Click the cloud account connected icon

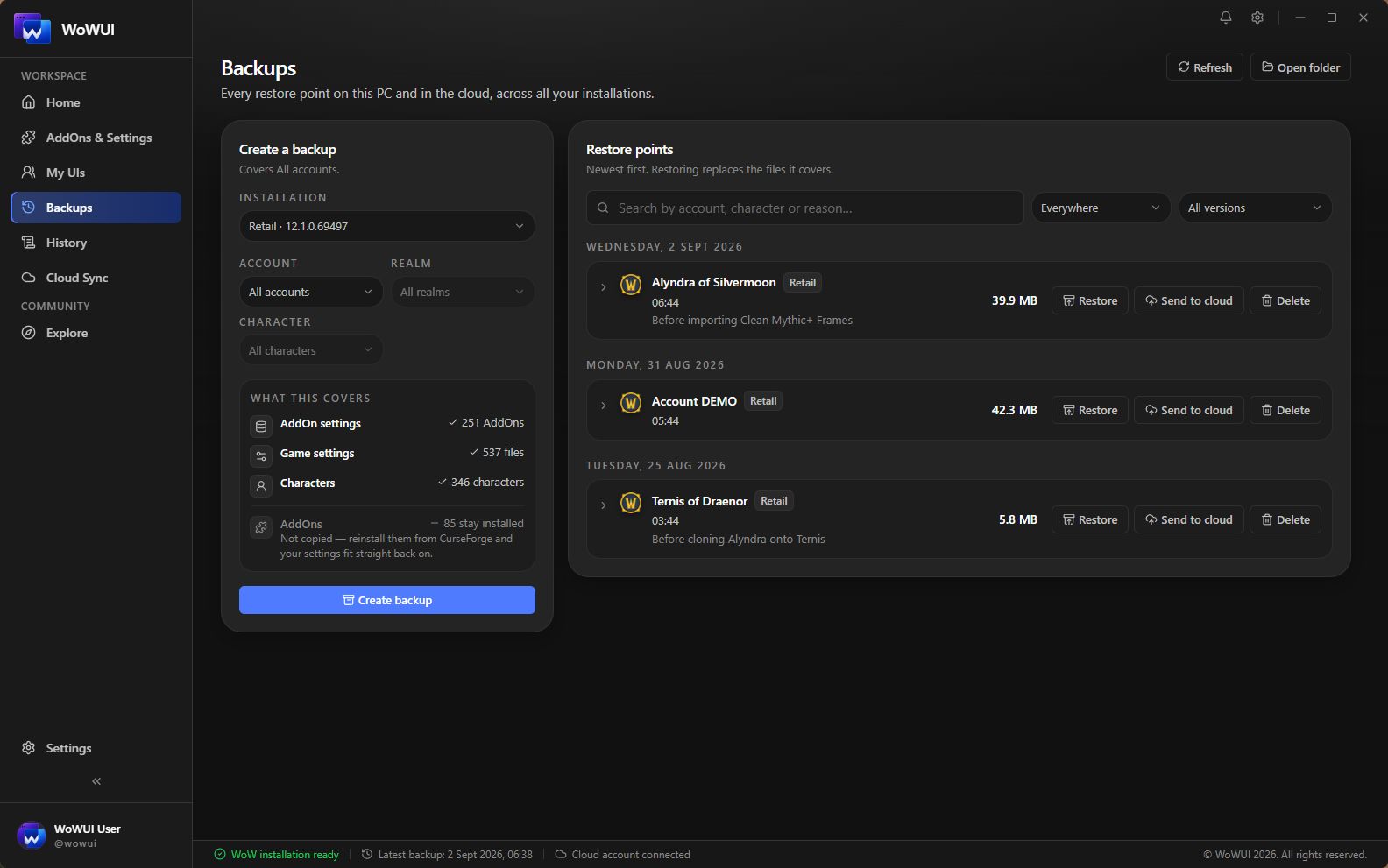pos(561,854)
